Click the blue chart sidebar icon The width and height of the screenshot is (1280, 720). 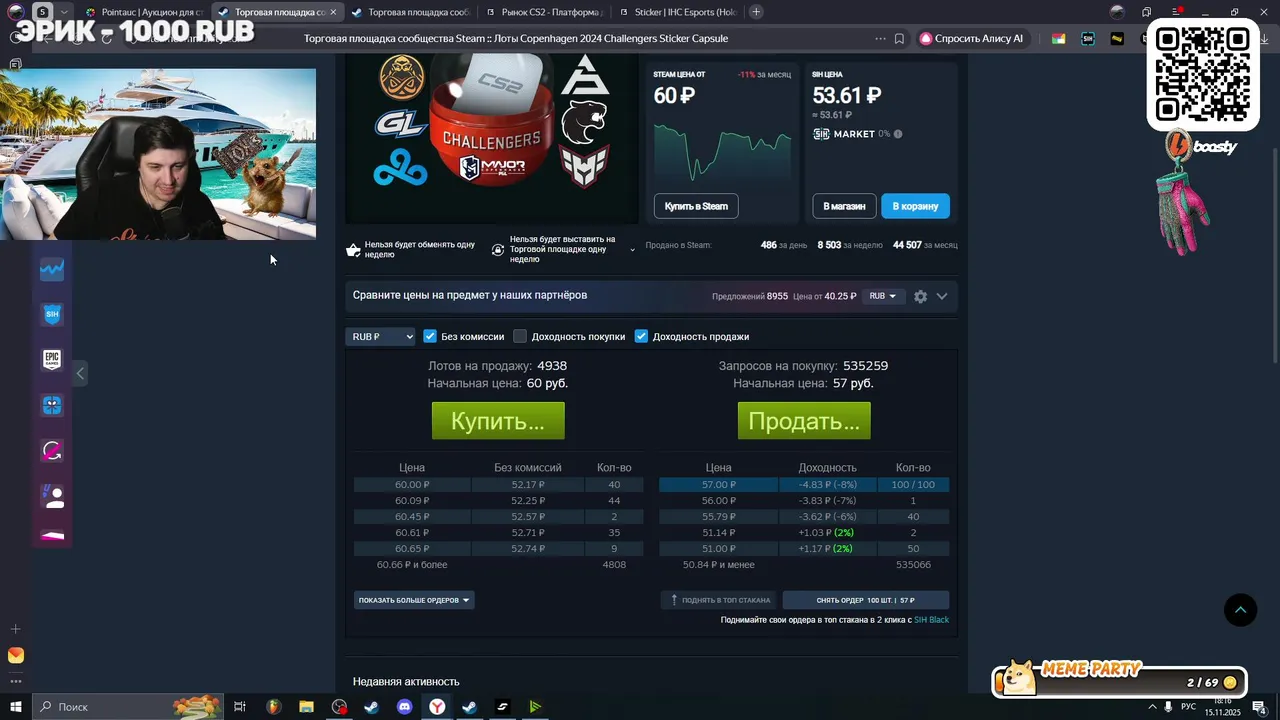(x=52, y=269)
